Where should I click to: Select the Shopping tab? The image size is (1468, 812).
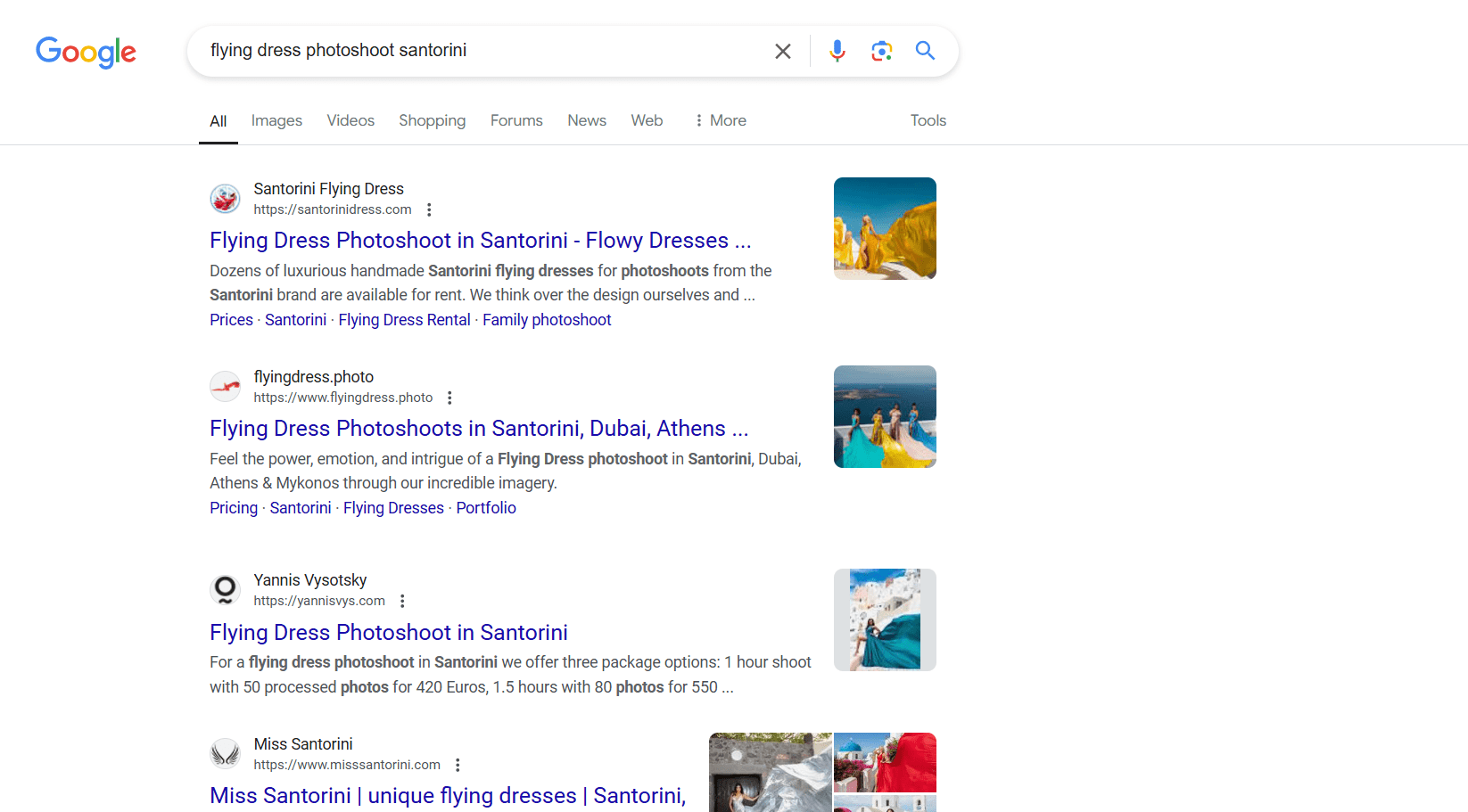[x=432, y=120]
